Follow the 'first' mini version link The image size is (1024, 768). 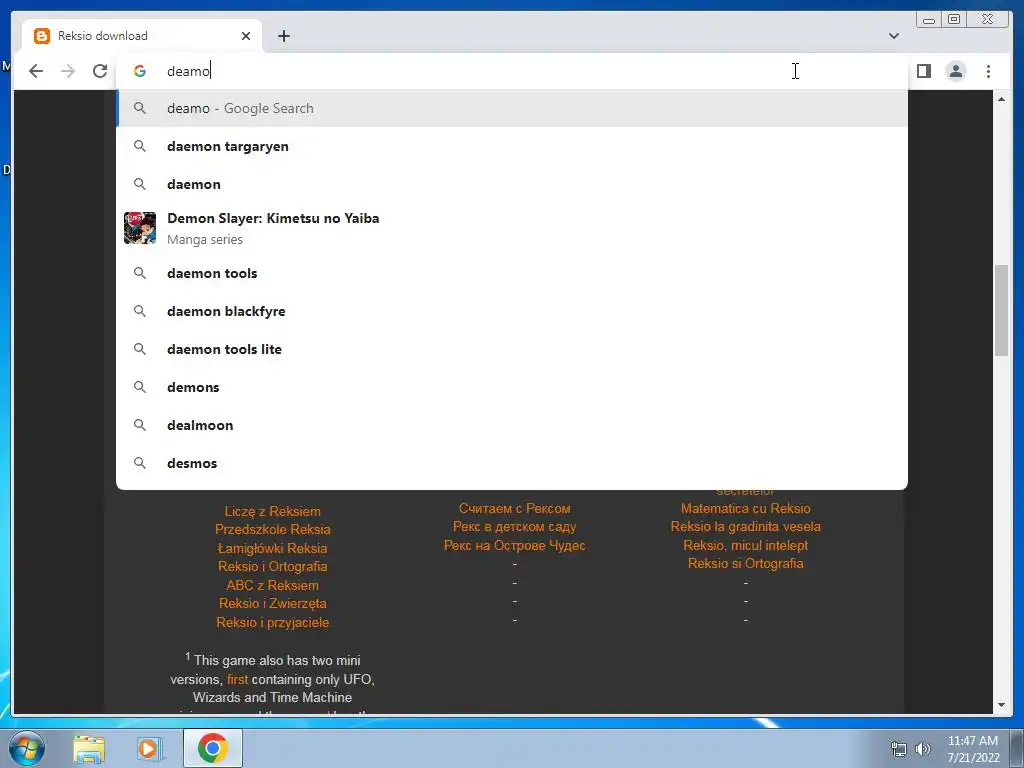(x=237, y=679)
